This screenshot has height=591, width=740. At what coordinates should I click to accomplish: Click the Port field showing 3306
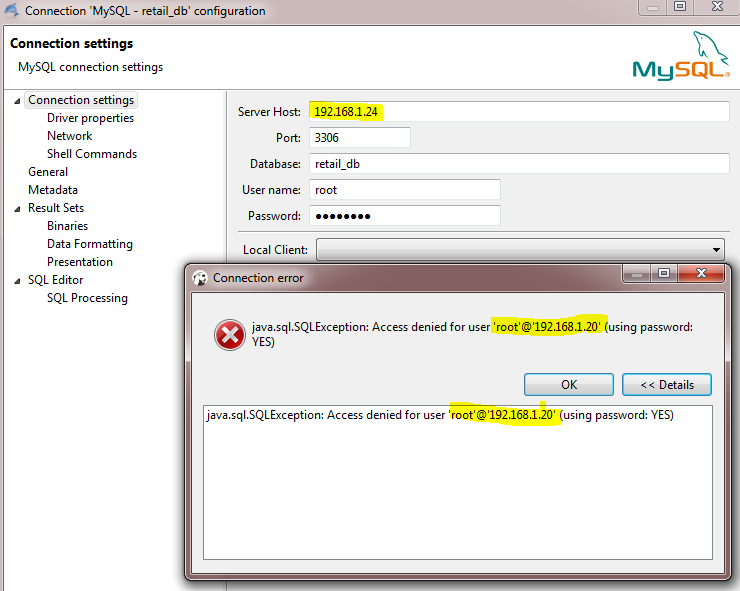pyautogui.click(x=360, y=137)
